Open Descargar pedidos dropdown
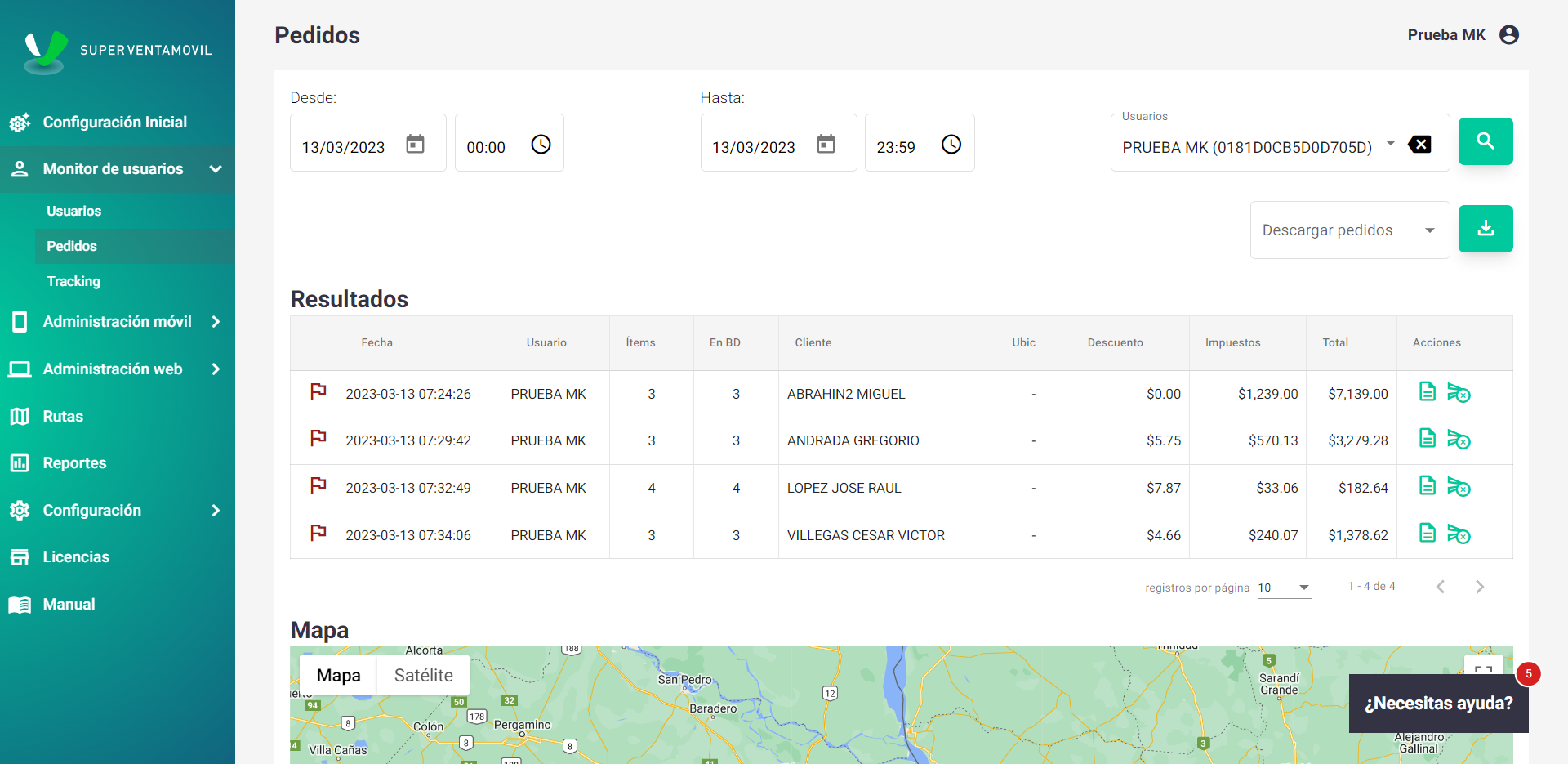1568x764 pixels. (1349, 230)
